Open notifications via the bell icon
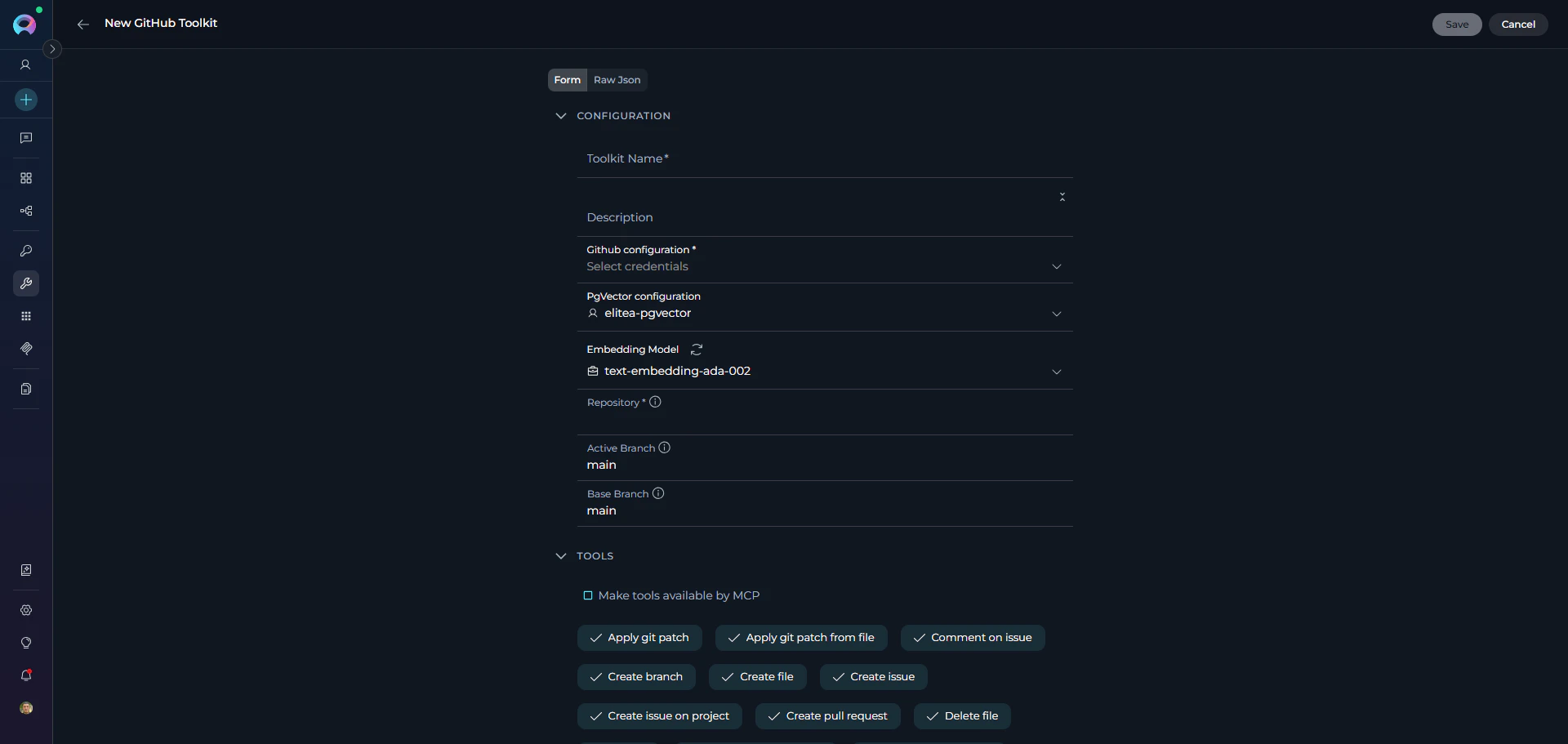Viewport: 1568px width, 744px height. (x=26, y=675)
